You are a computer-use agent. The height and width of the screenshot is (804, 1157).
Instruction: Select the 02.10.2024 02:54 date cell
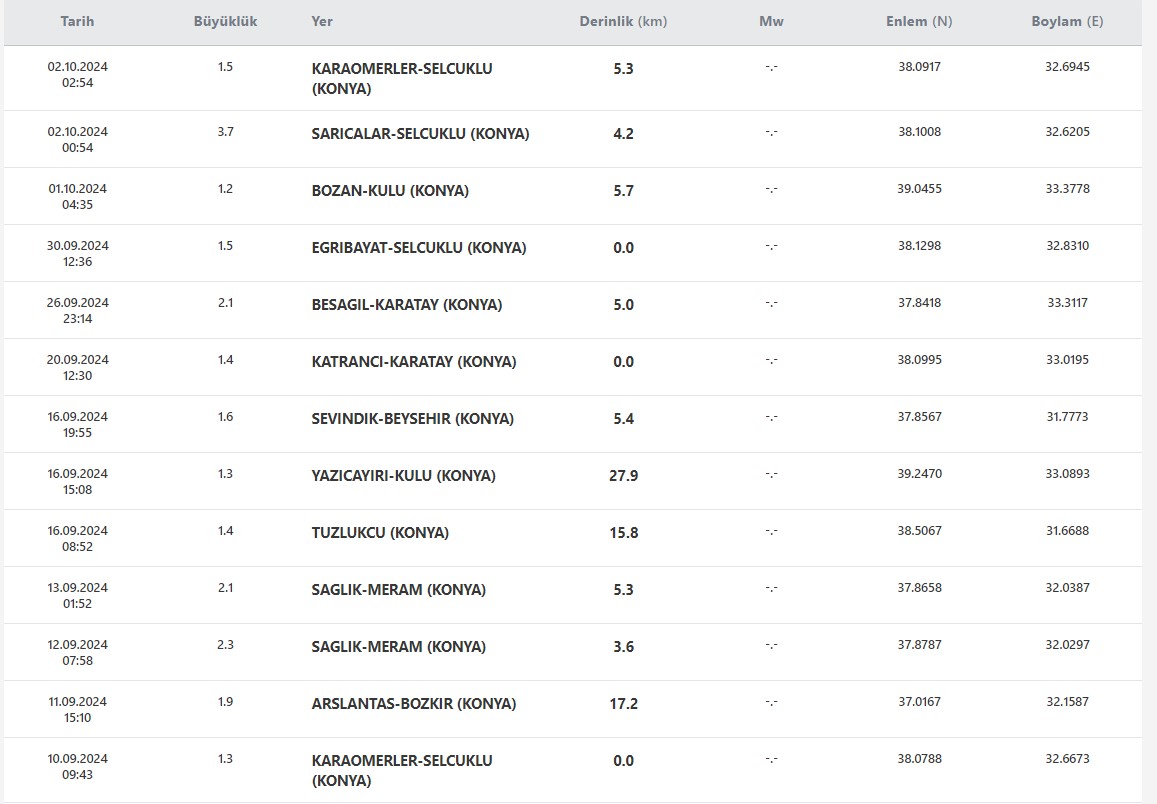pos(77,74)
